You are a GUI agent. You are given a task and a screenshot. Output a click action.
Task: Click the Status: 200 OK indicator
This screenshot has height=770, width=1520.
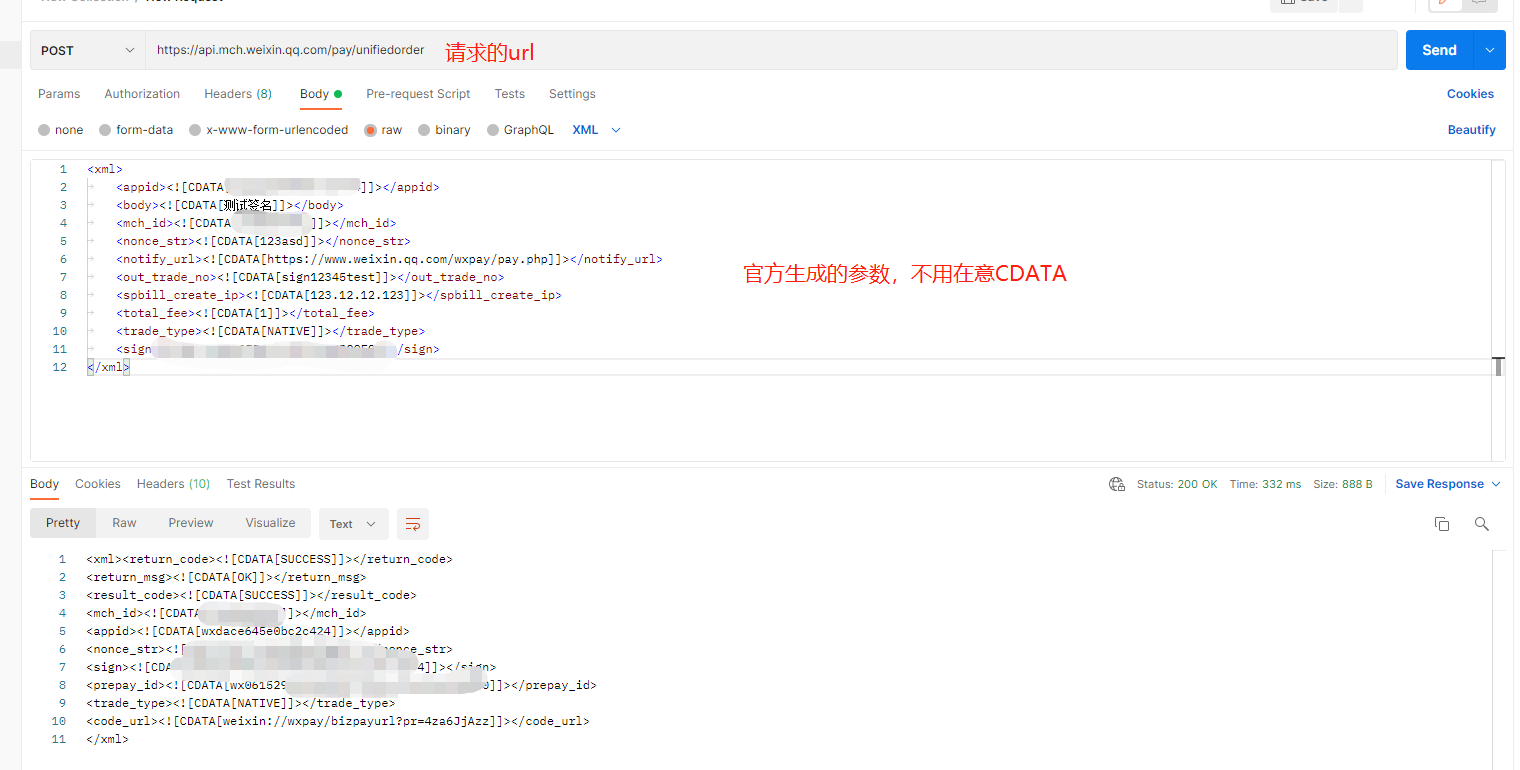click(x=1177, y=484)
